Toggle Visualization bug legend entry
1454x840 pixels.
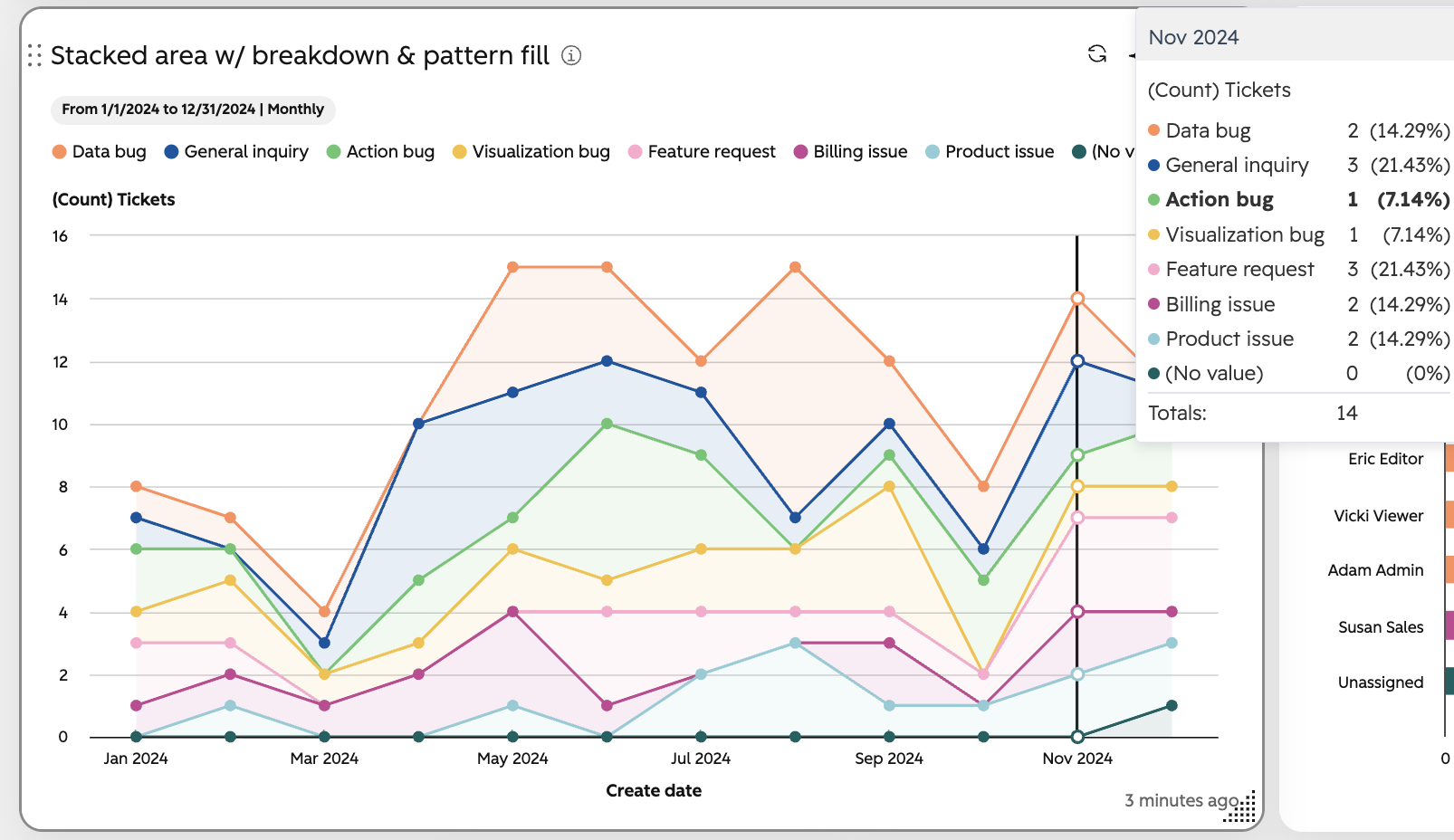pos(531,152)
